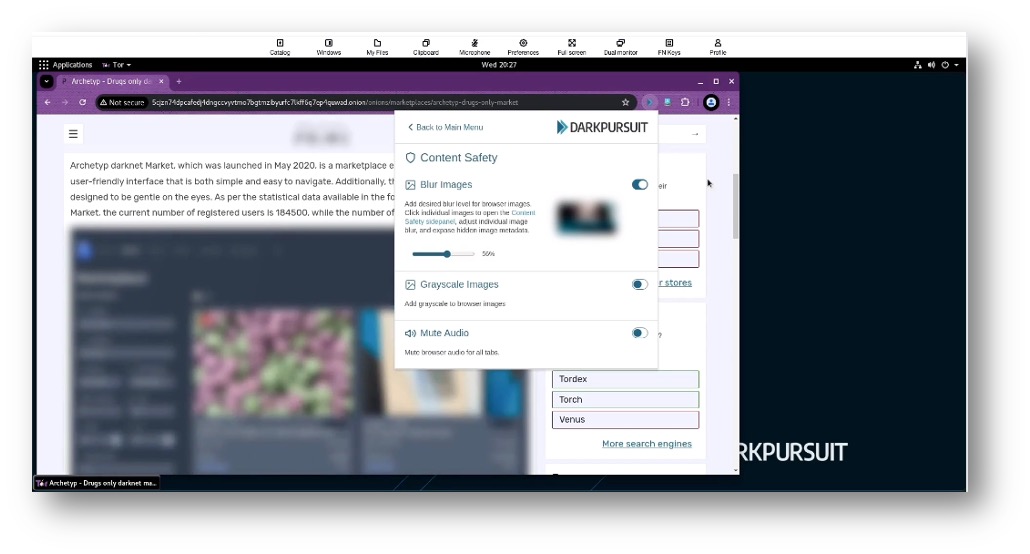The width and height of the screenshot is (1030, 554).
Task: Open My Files from top toolbar
Action: (377, 47)
